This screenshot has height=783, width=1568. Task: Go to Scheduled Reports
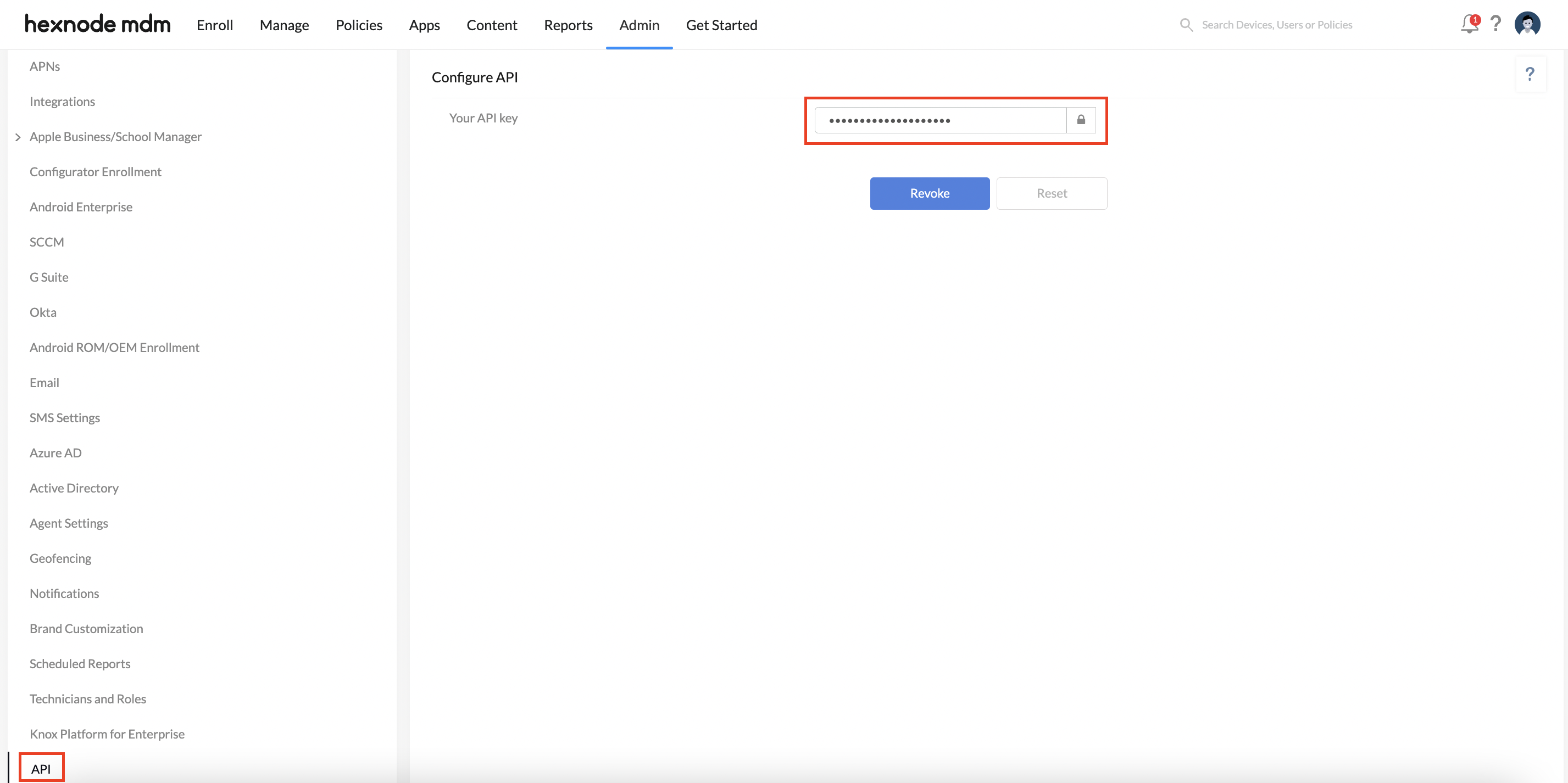(x=80, y=664)
